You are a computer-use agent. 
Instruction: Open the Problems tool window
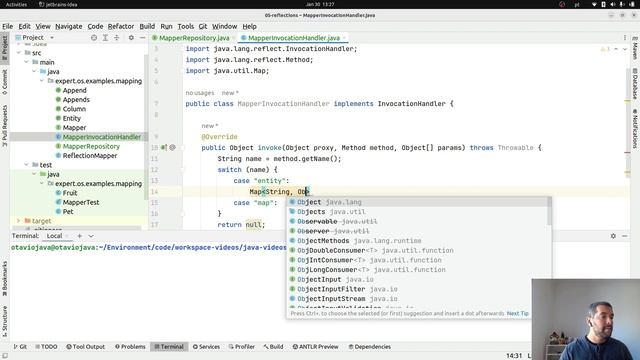click(x=130, y=347)
